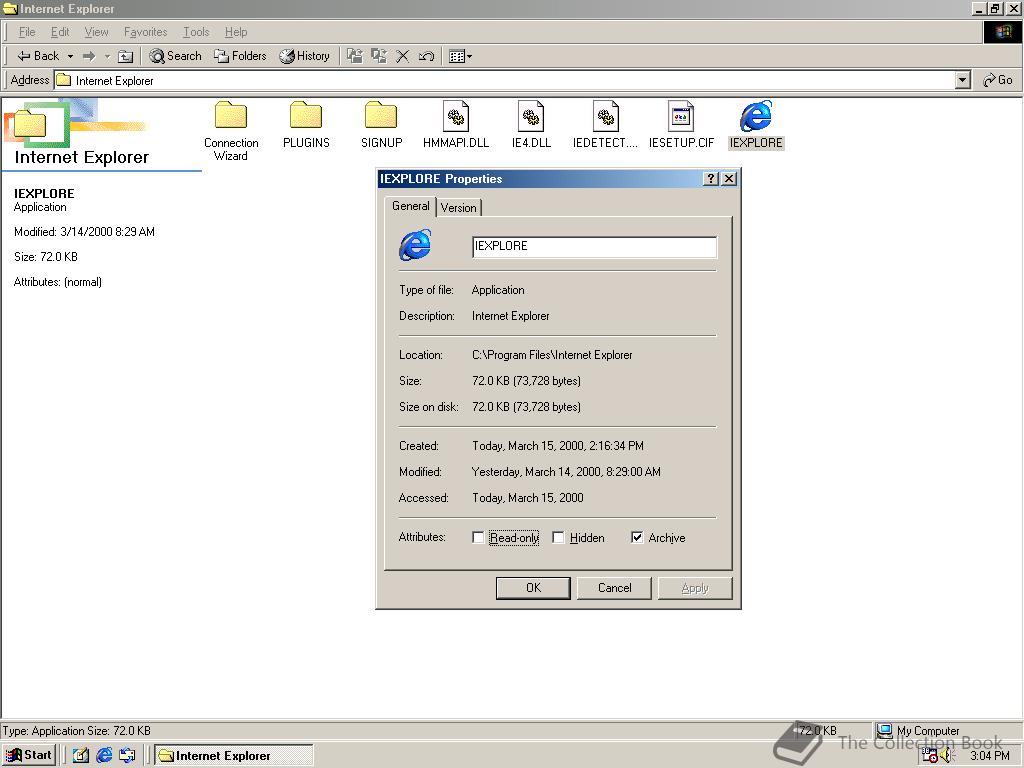
Task: Click the IEXPLORE filename text field
Action: (594, 246)
